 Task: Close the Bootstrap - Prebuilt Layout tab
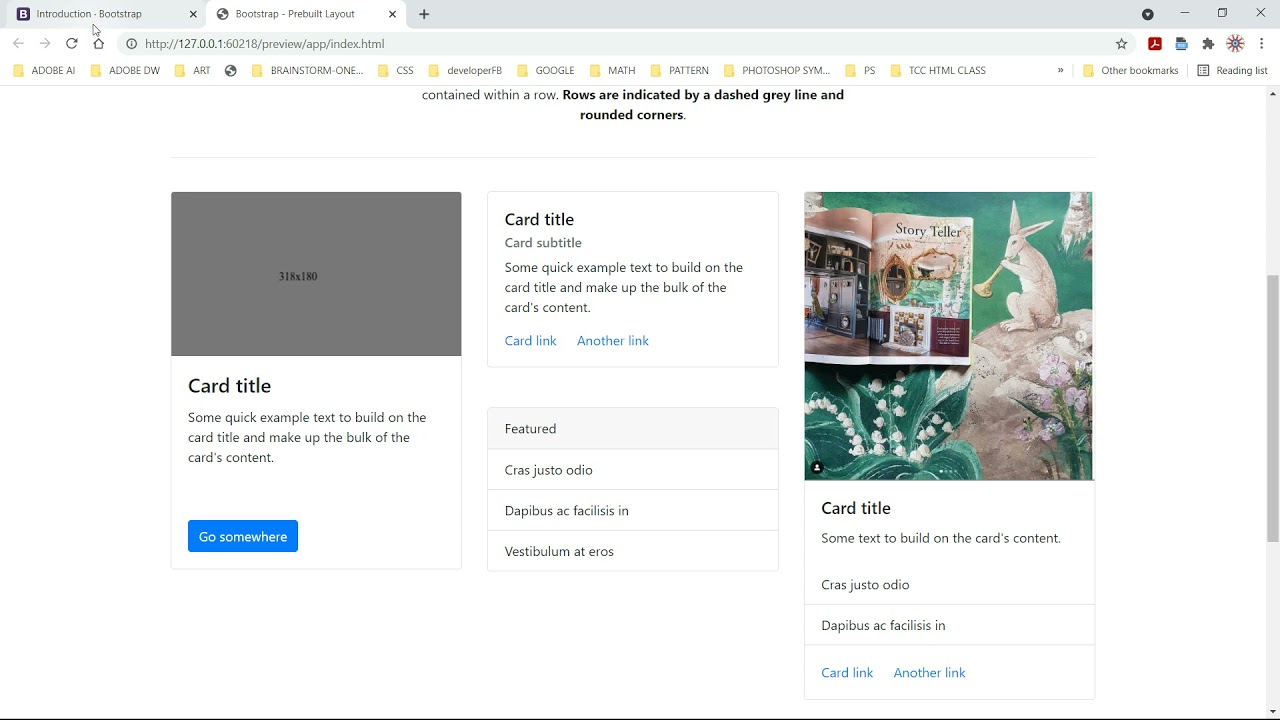point(392,14)
